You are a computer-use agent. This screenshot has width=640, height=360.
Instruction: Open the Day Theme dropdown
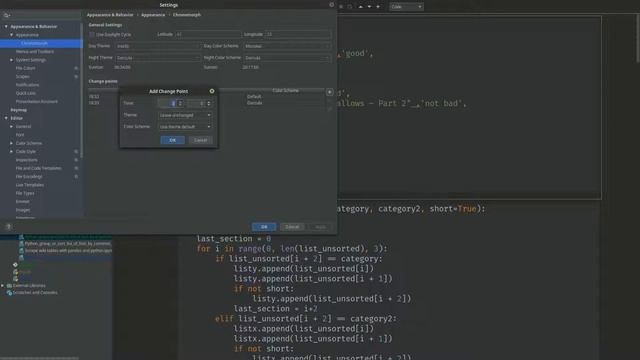(x=158, y=46)
